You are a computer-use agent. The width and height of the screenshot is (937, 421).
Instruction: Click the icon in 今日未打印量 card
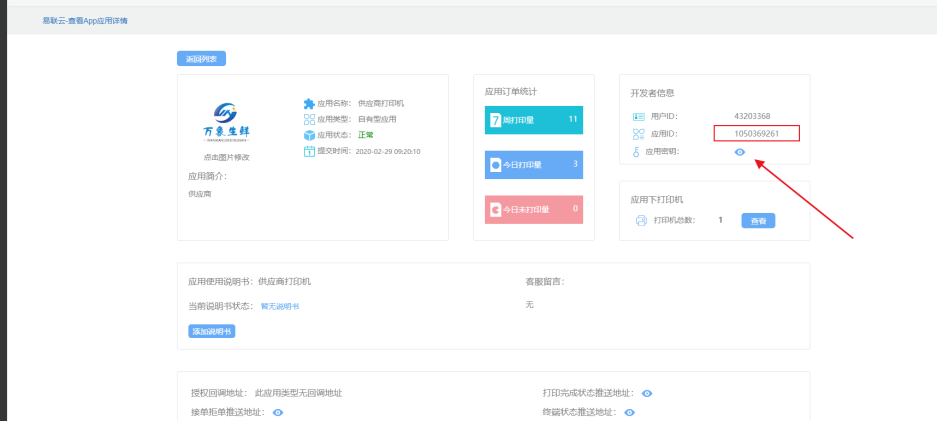point(495,210)
